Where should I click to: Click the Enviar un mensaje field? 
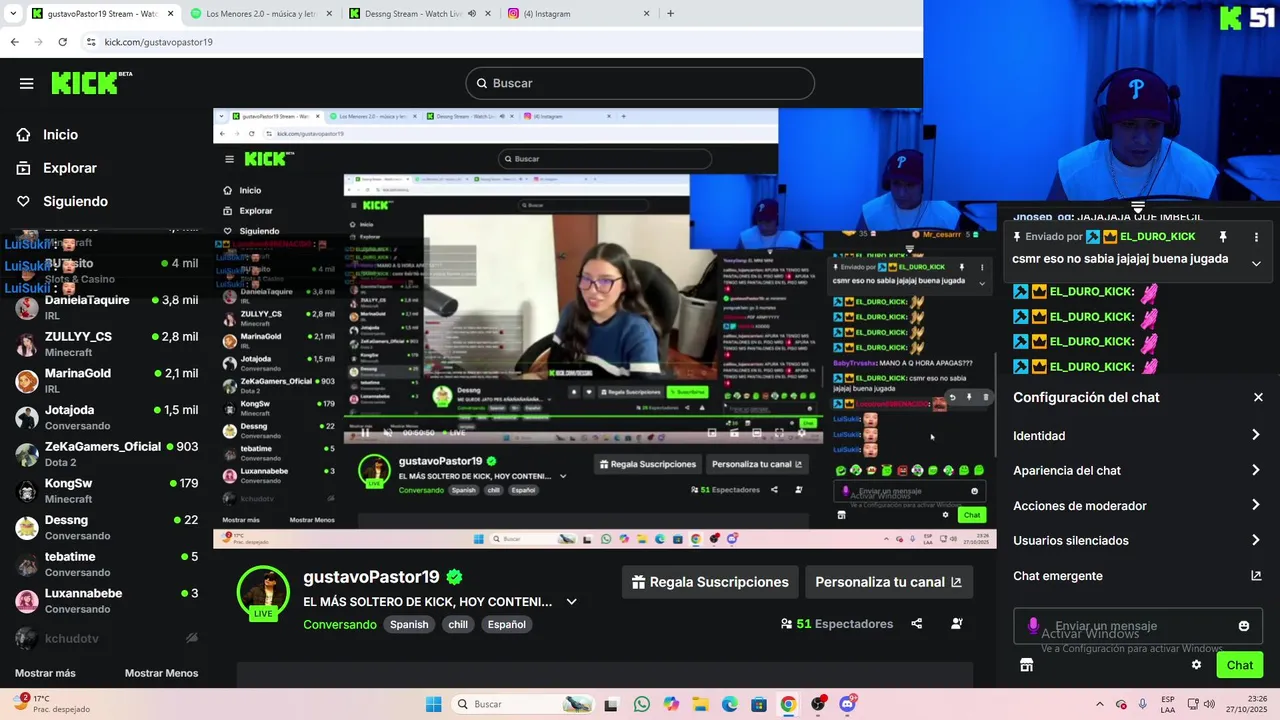click(1137, 626)
